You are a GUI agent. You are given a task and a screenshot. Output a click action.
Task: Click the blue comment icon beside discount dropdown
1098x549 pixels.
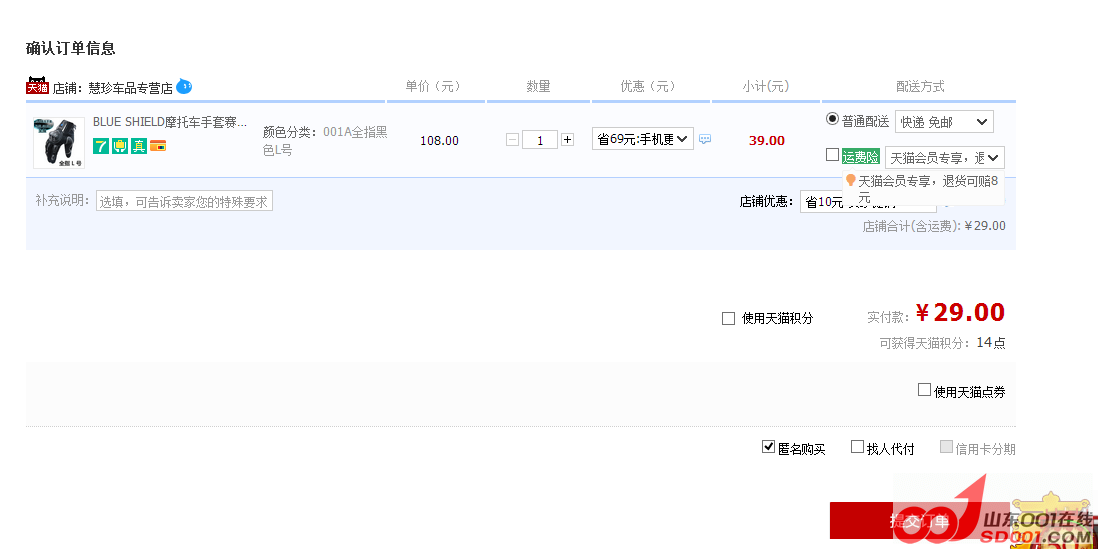tap(705, 140)
